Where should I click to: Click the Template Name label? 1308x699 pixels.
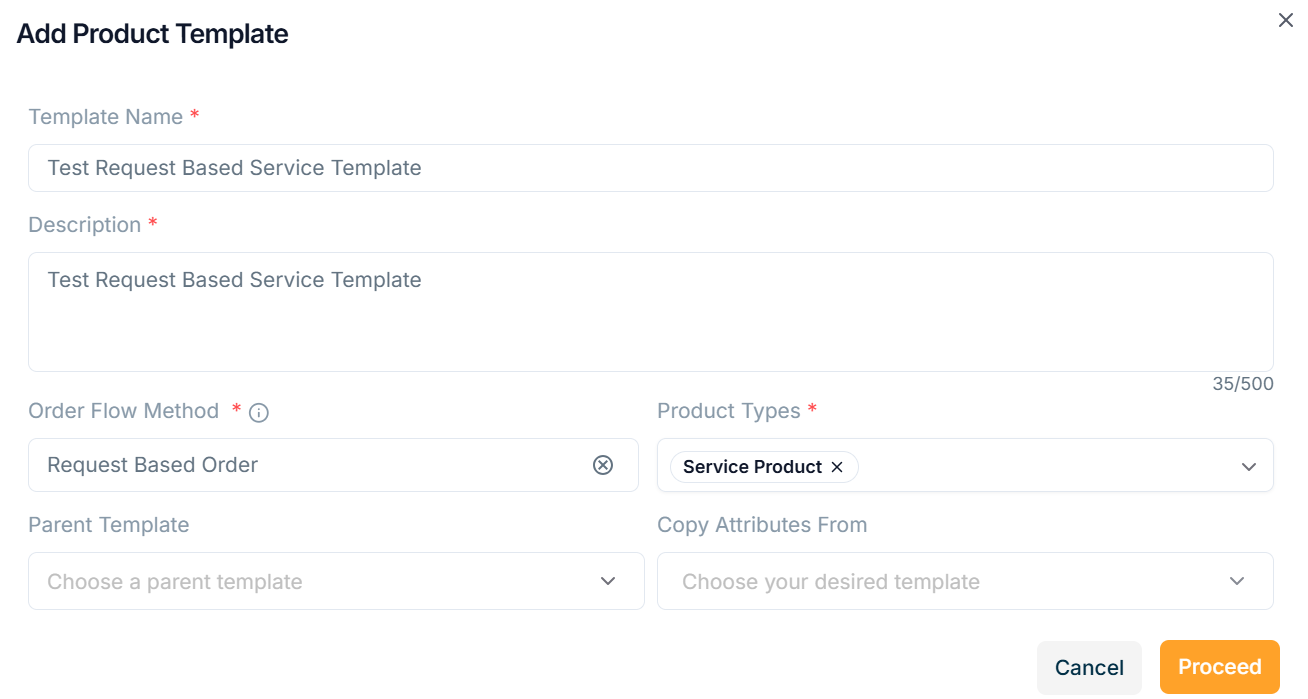[106, 117]
